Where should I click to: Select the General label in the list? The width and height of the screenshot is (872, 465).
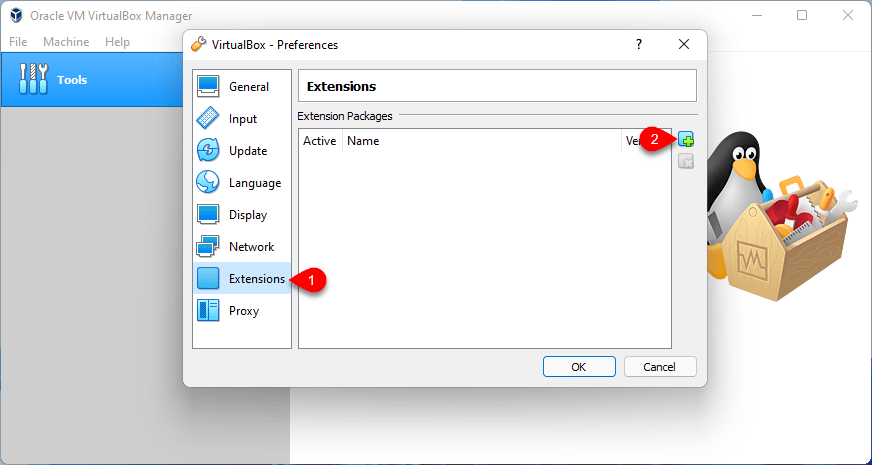point(249,87)
